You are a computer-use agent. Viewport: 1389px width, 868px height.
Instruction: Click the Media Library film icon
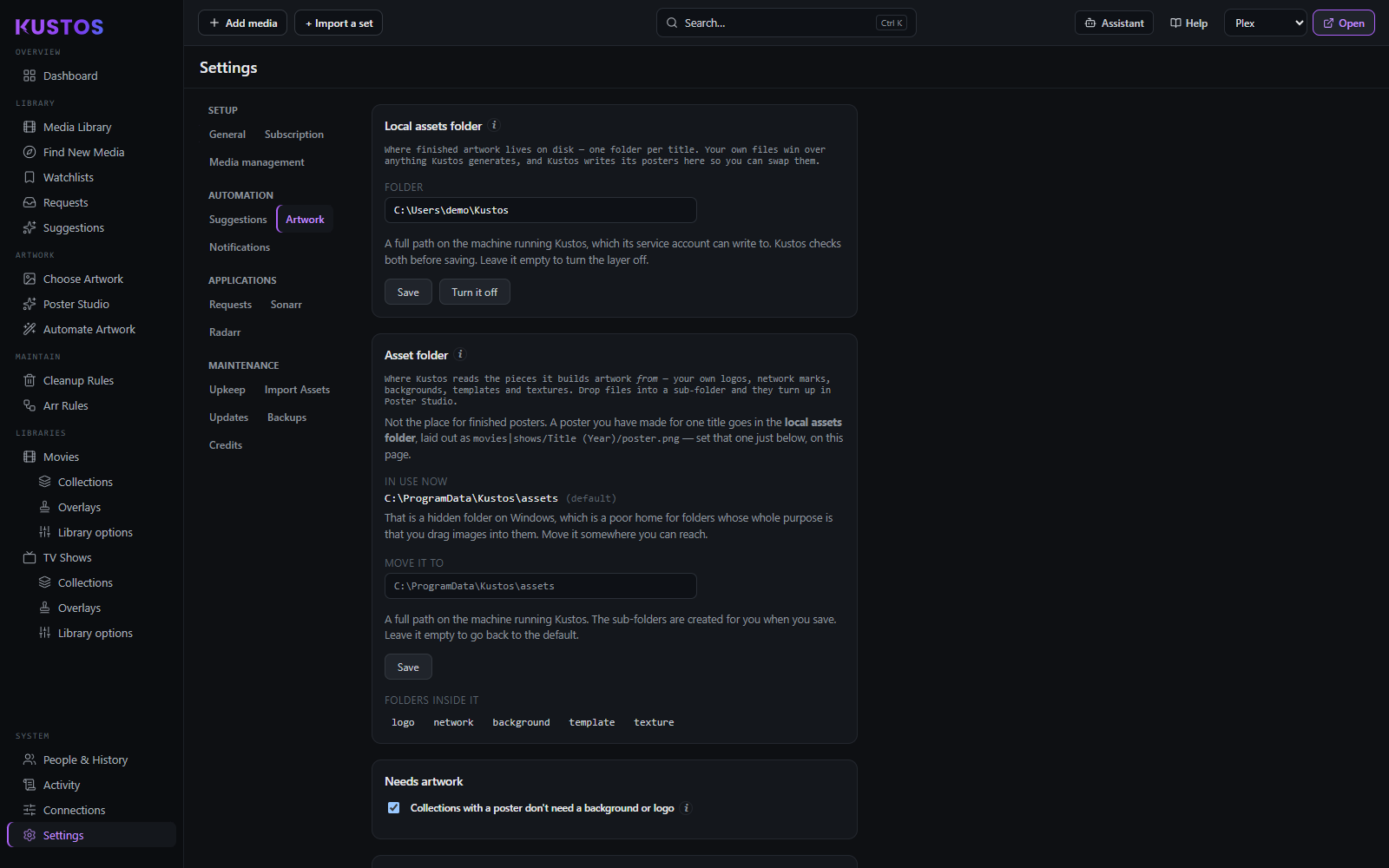tap(30, 127)
